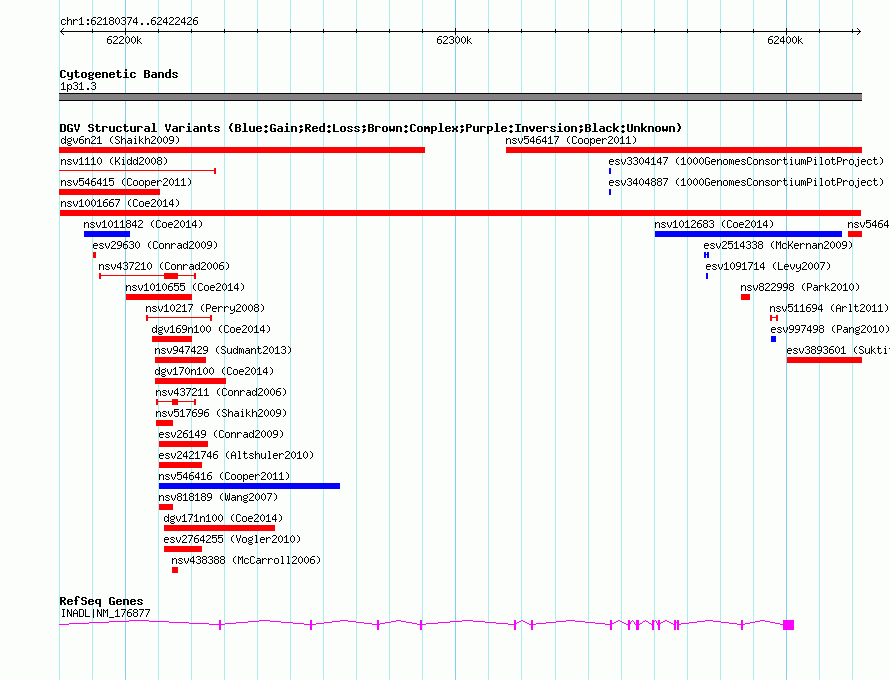Select esv2764255 (Vogler2010) label

[232, 539]
